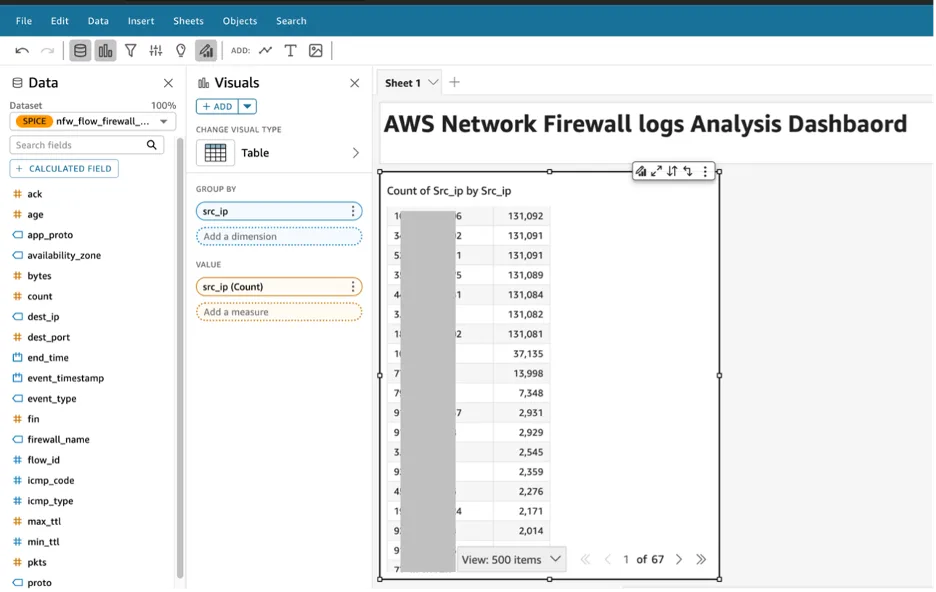Viewport: 936px width, 592px height.
Task: Toggle the Data pane toolbar icon
Action: tap(80, 51)
